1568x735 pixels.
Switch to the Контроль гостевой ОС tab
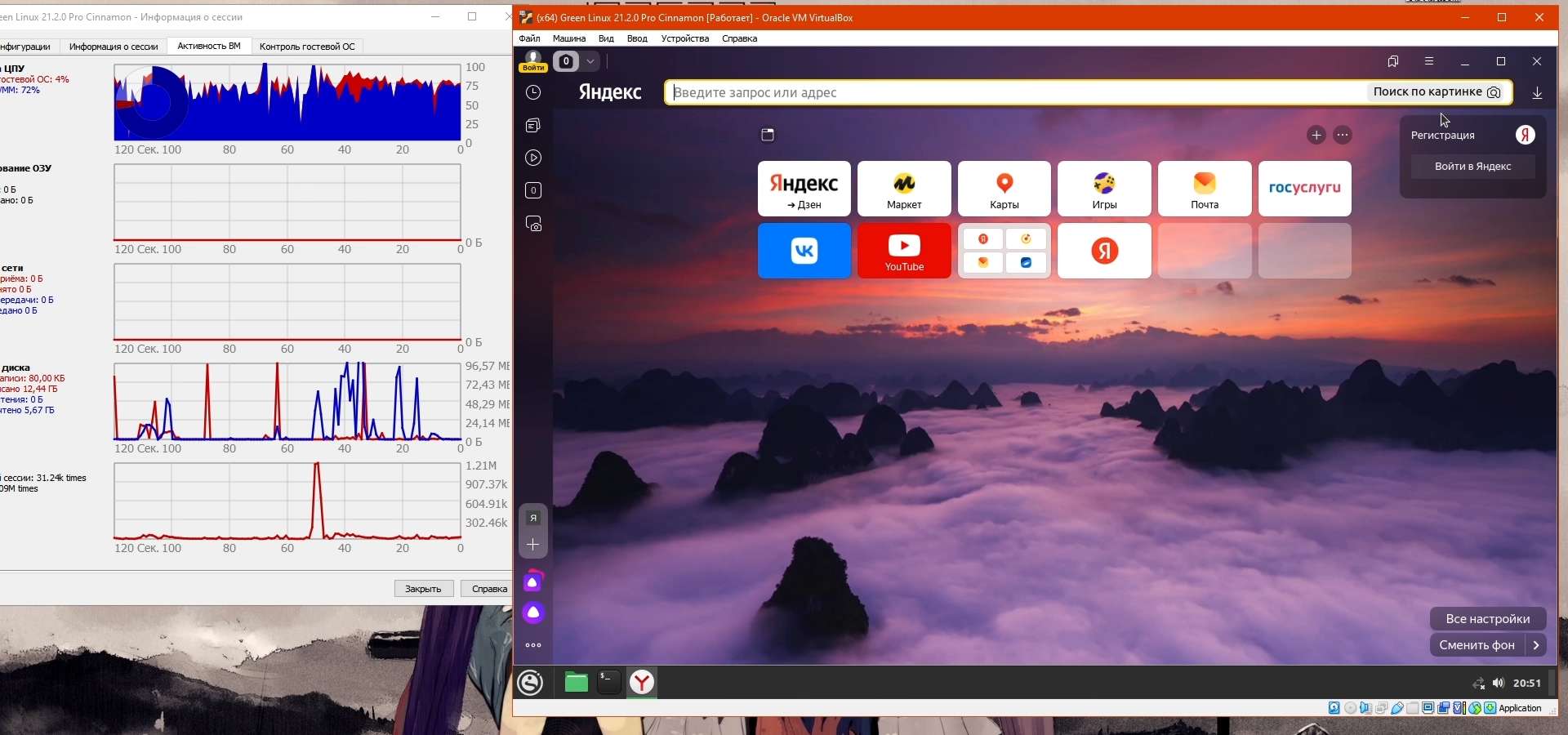tap(307, 47)
